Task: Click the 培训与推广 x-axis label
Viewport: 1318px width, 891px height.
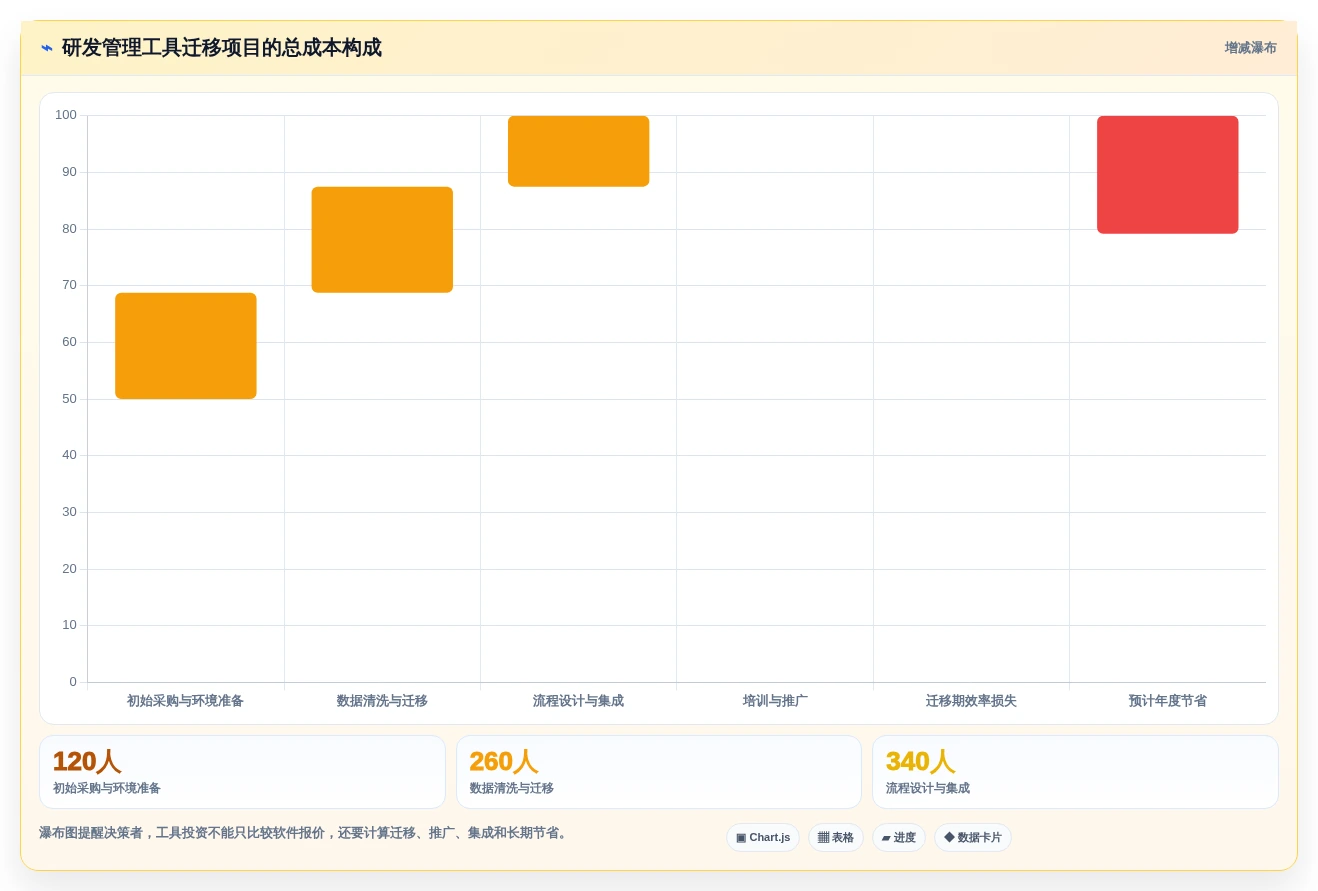Action: pos(775,701)
